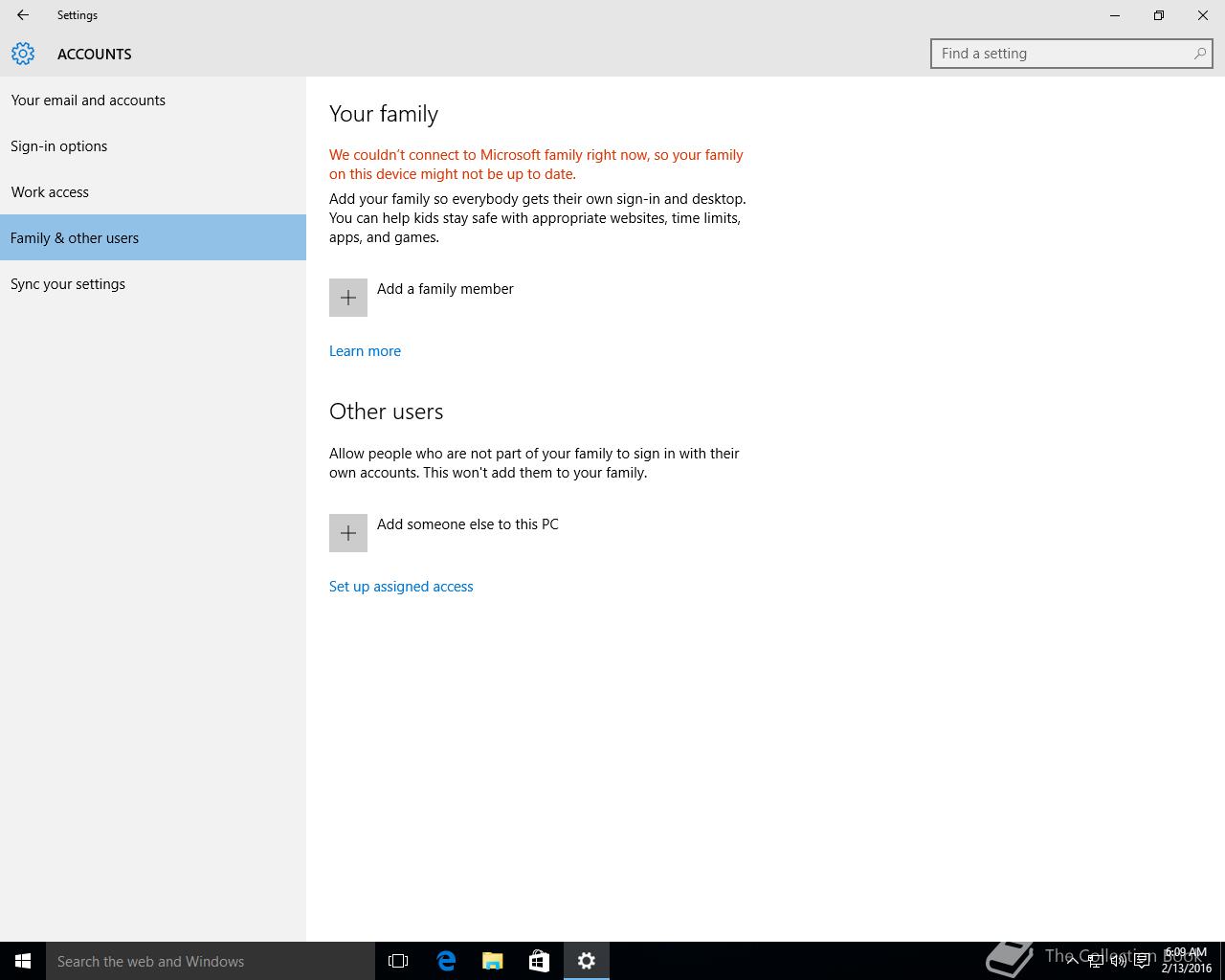
Task: Click Add a family member label
Action: point(445,289)
